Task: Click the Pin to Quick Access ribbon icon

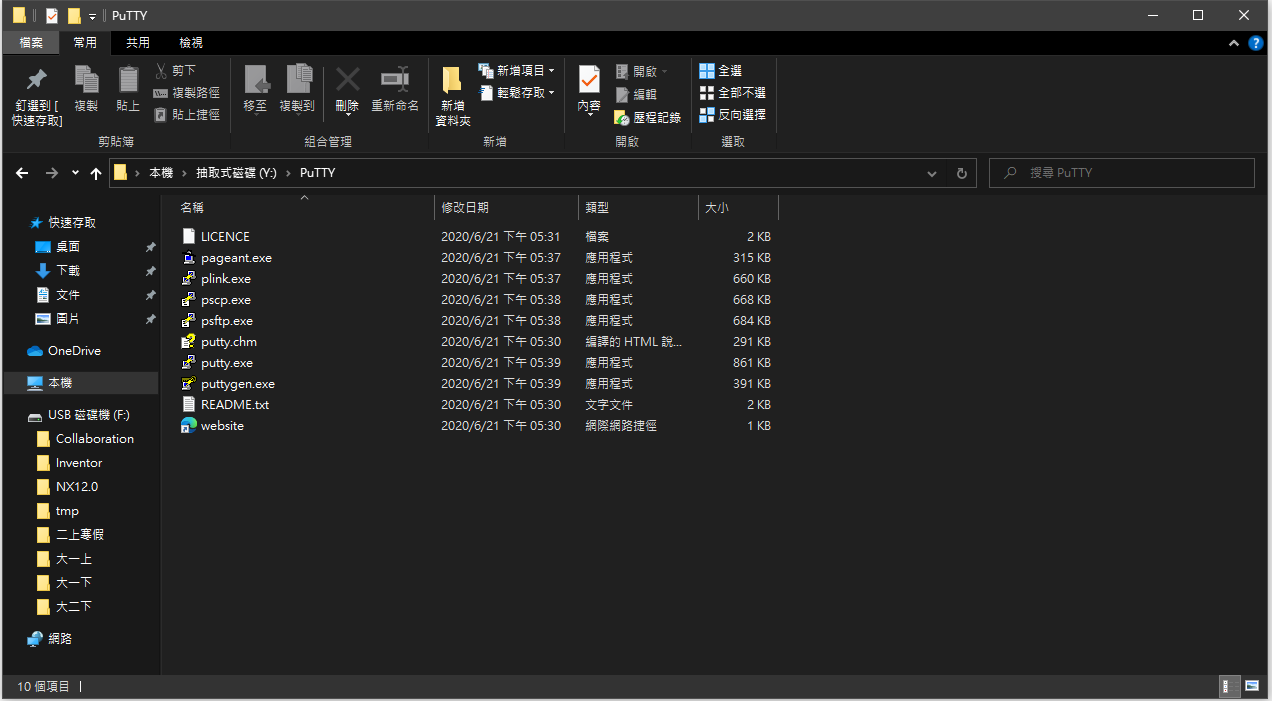Action: click(37, 80)
